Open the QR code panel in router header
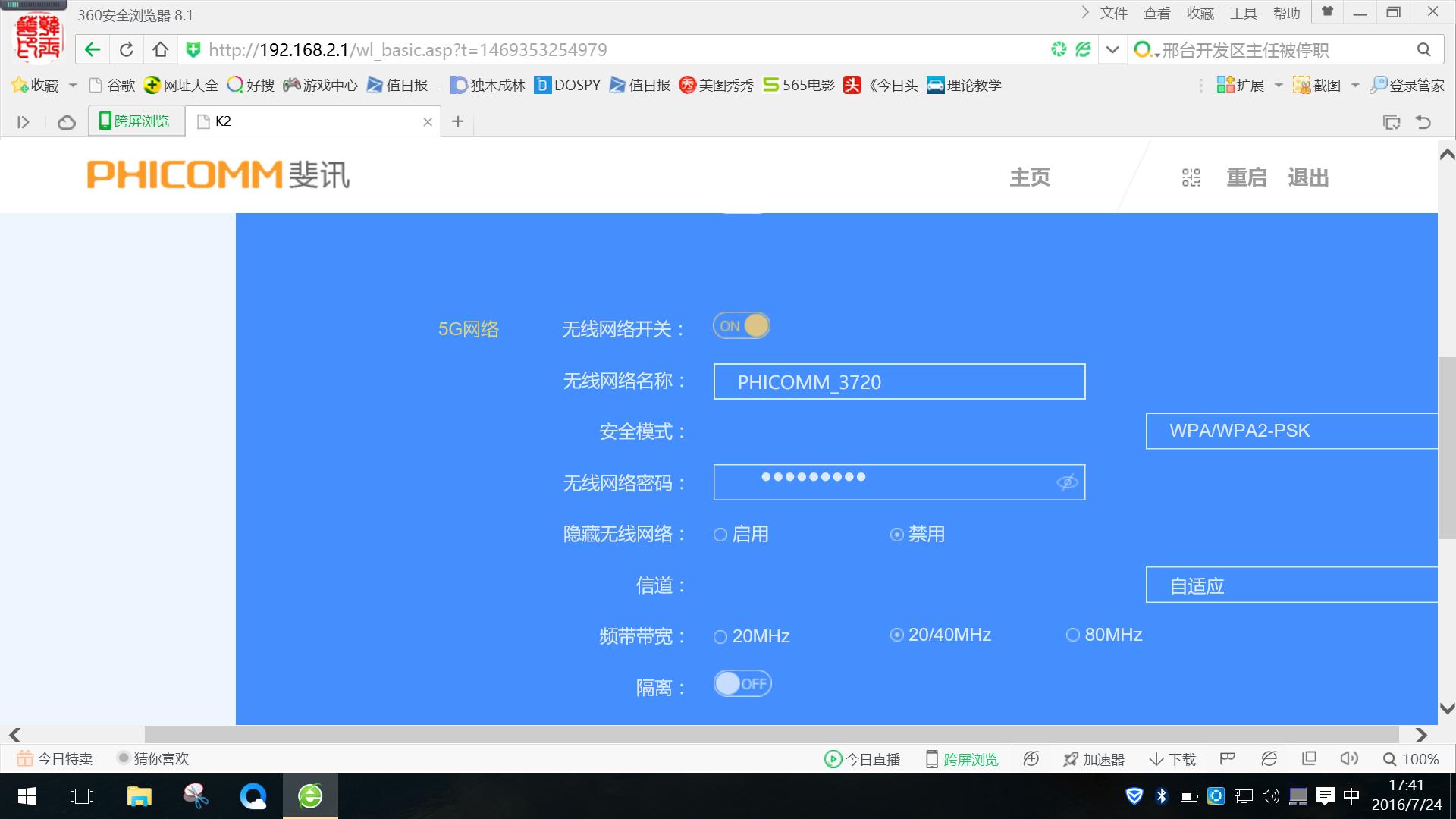The width and height of the screenshot is (1456, 819). (x=1190, y=177)
